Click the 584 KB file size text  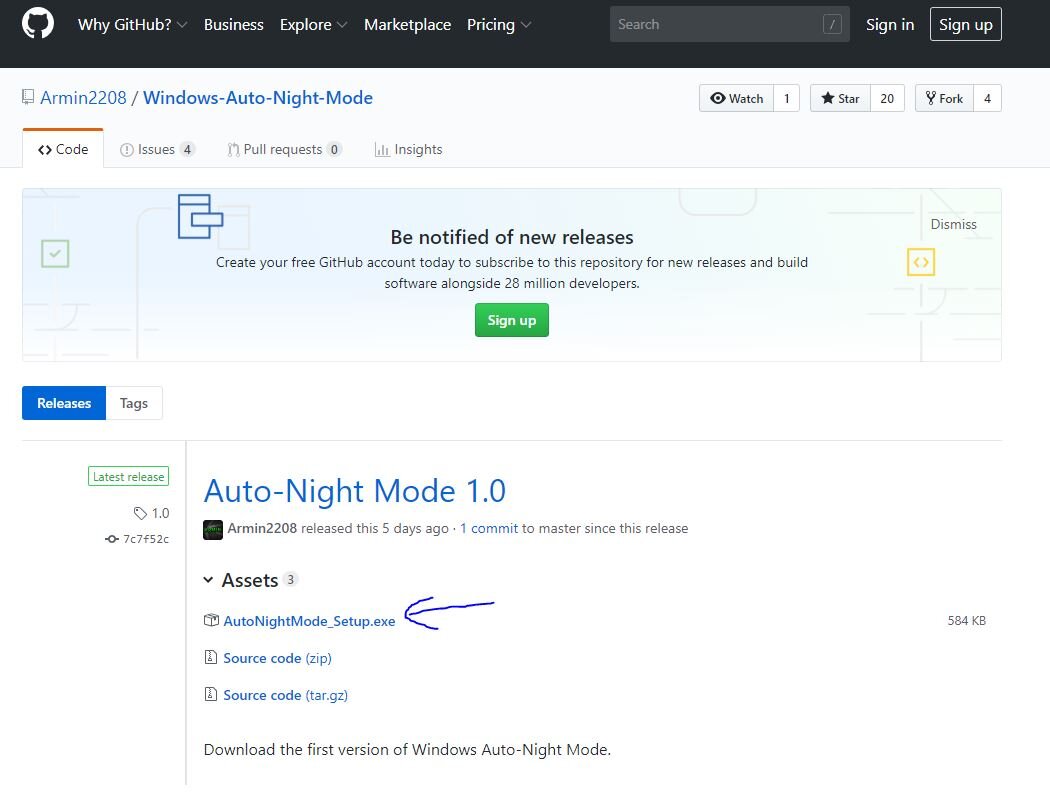click(x=966, y=621)
